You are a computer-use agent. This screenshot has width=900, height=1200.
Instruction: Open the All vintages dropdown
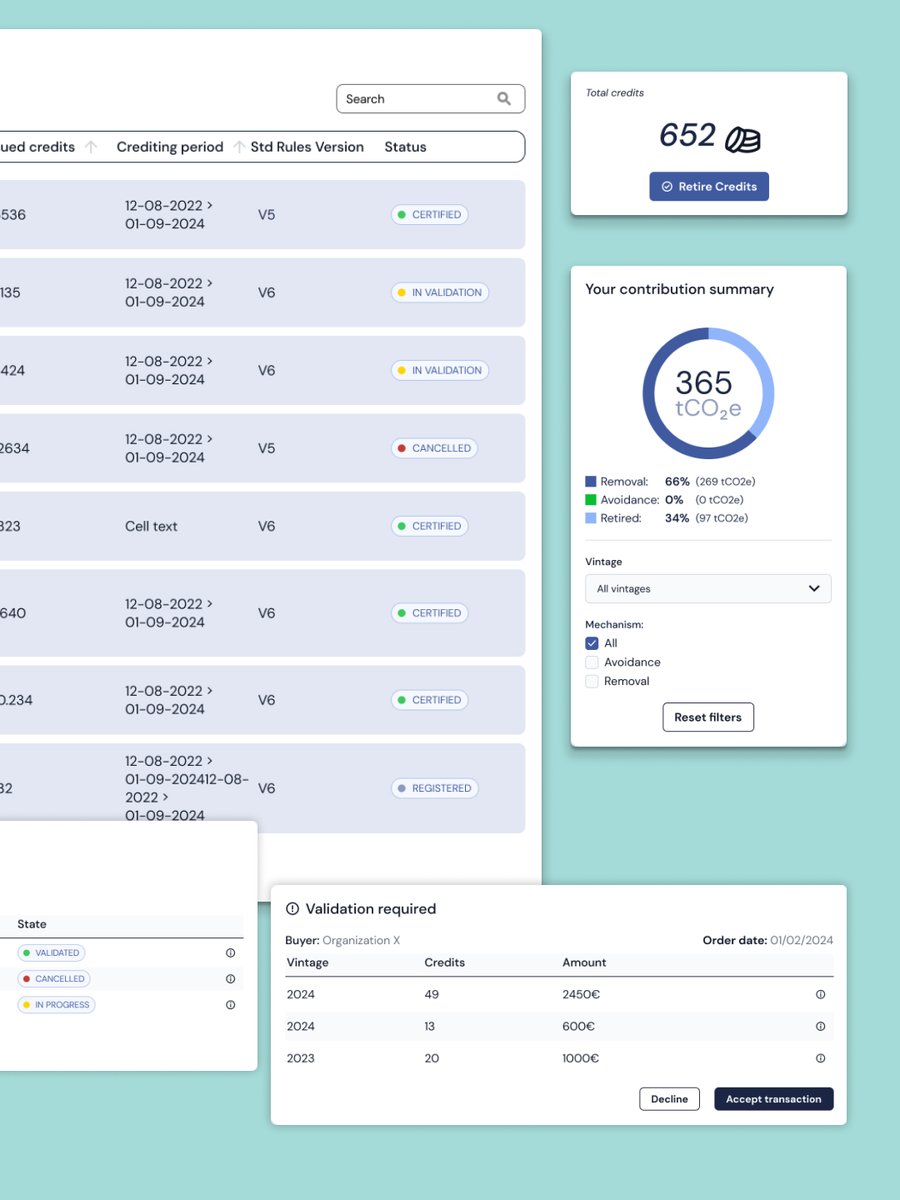708,588
